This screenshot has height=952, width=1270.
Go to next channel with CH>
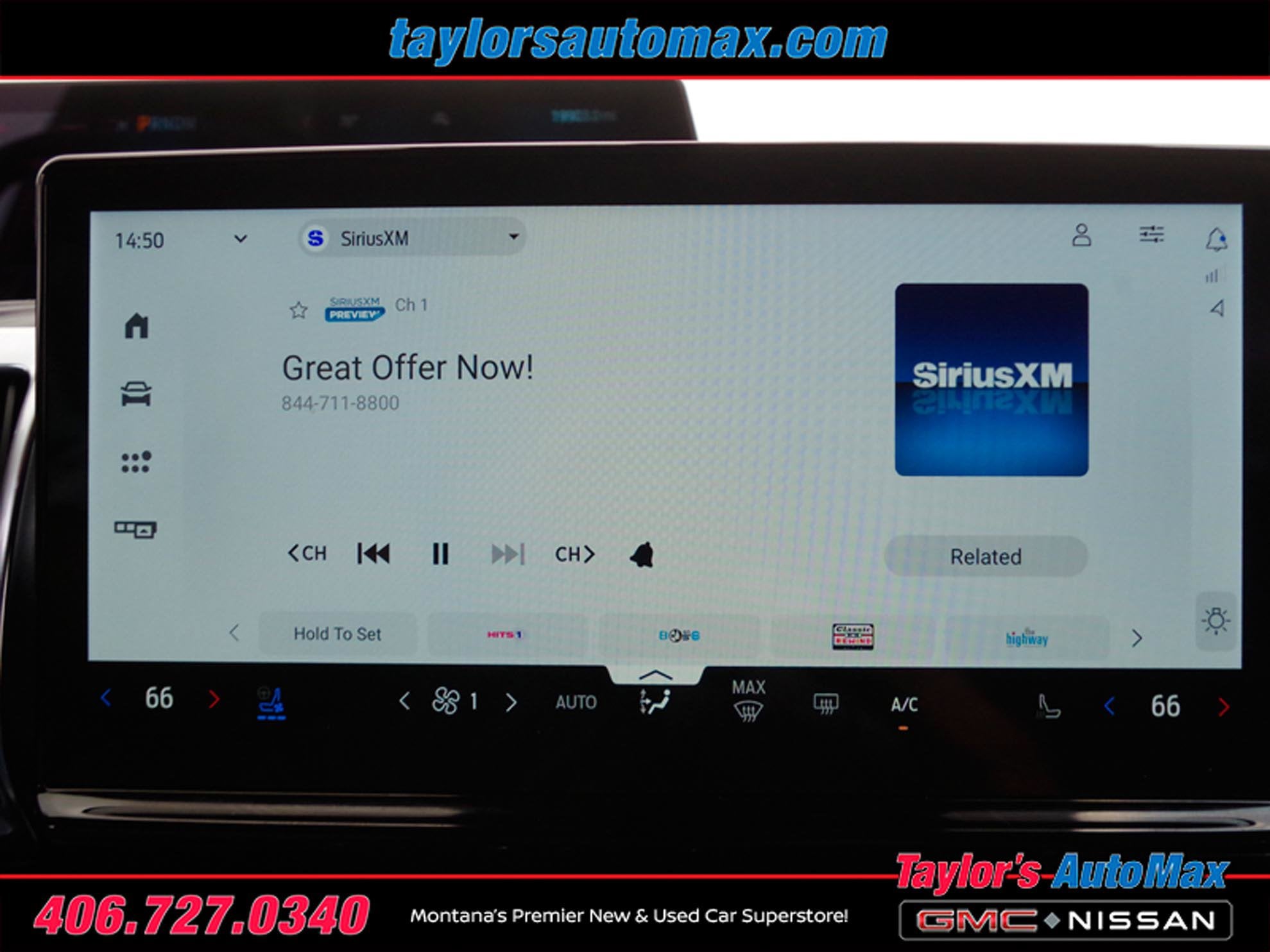coord(575,554)
